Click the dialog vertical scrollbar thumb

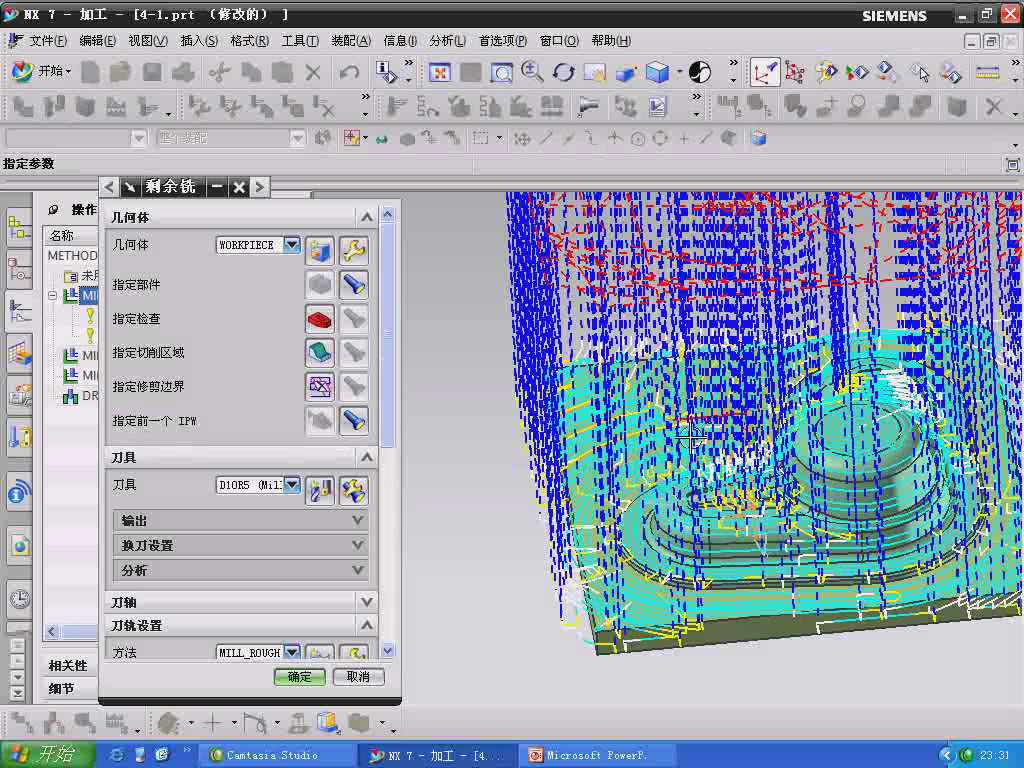click(388, 334)
